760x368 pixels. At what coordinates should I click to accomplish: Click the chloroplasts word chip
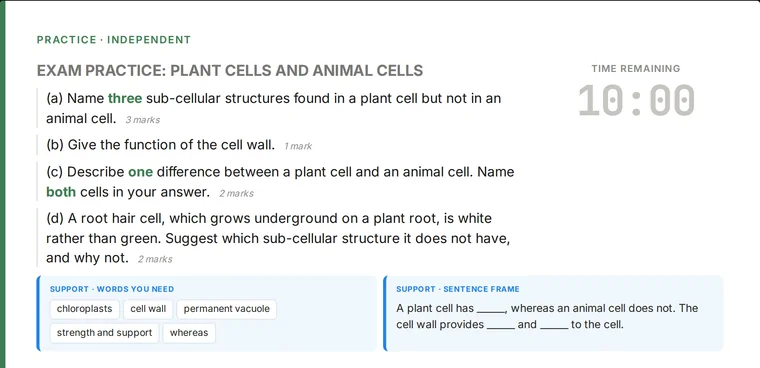(x=84, y=309)
